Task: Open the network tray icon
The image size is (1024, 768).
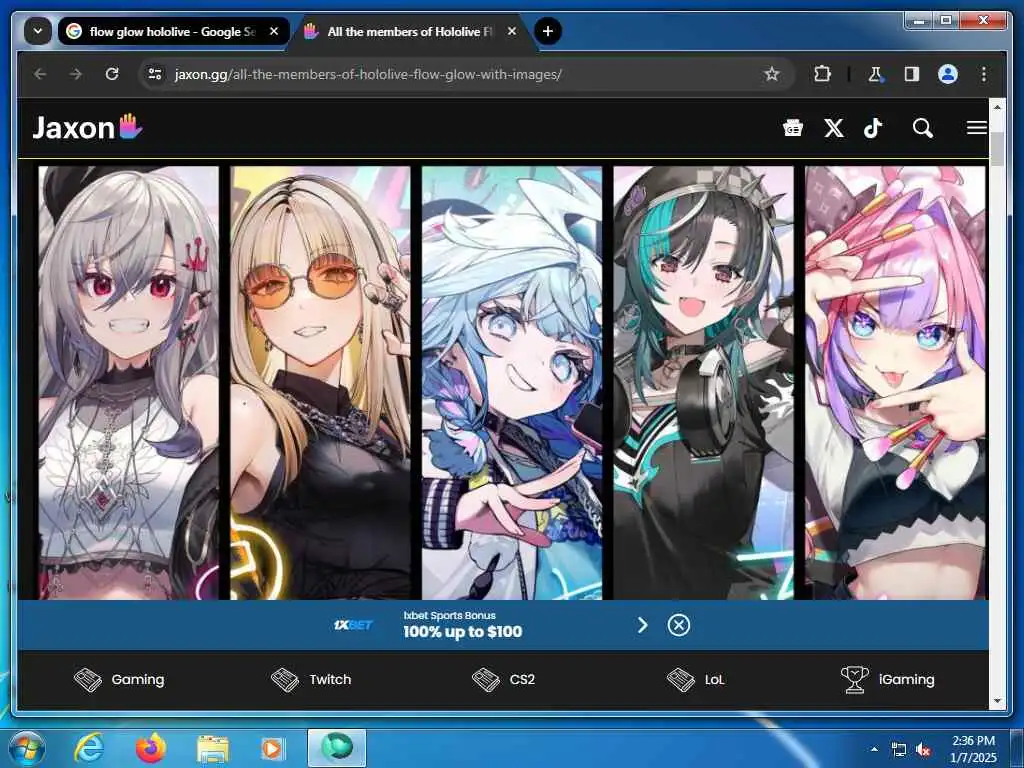Action: click(x=899, y=749)
